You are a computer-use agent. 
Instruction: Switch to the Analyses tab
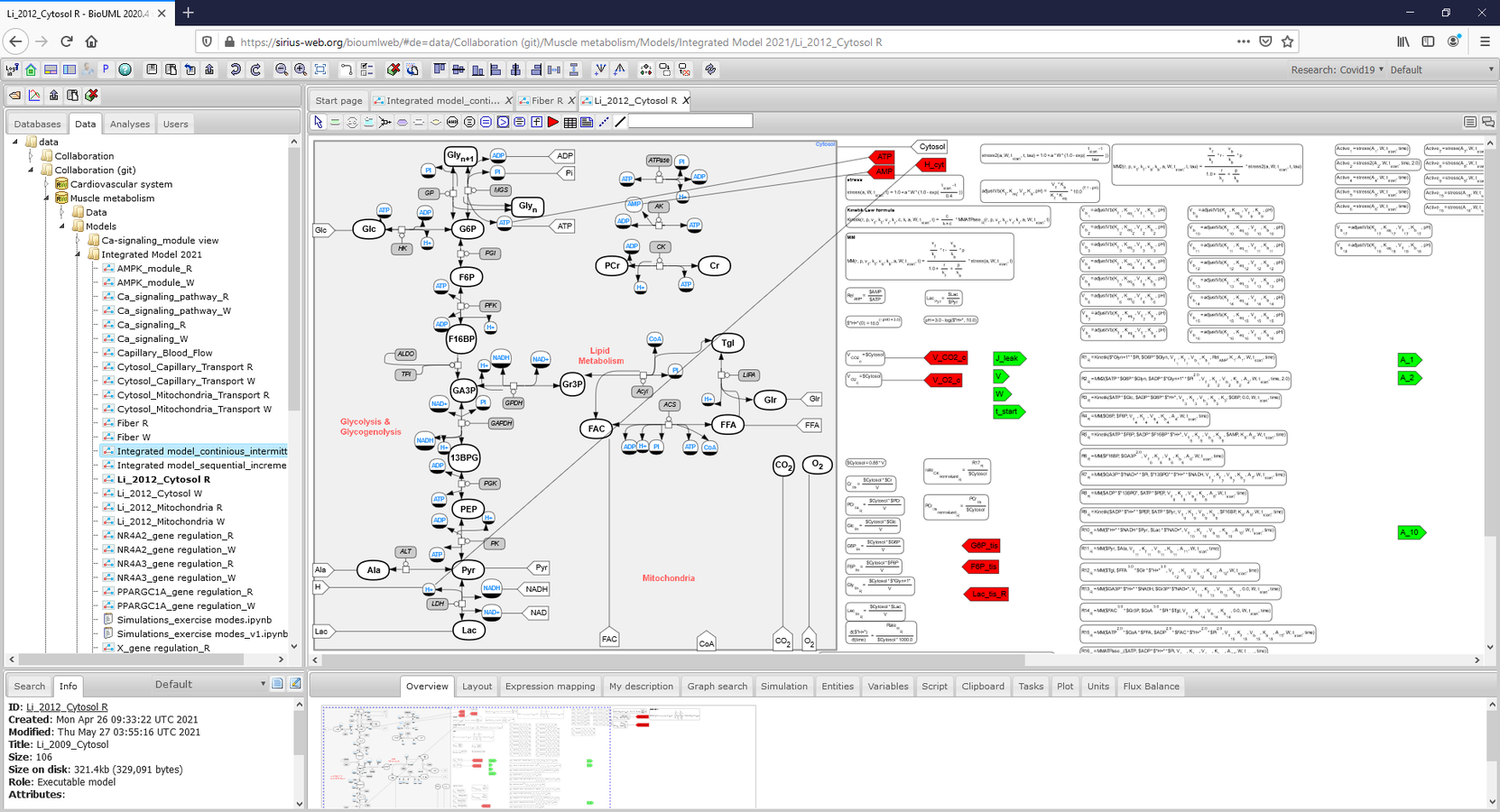[x=129, y=125]
